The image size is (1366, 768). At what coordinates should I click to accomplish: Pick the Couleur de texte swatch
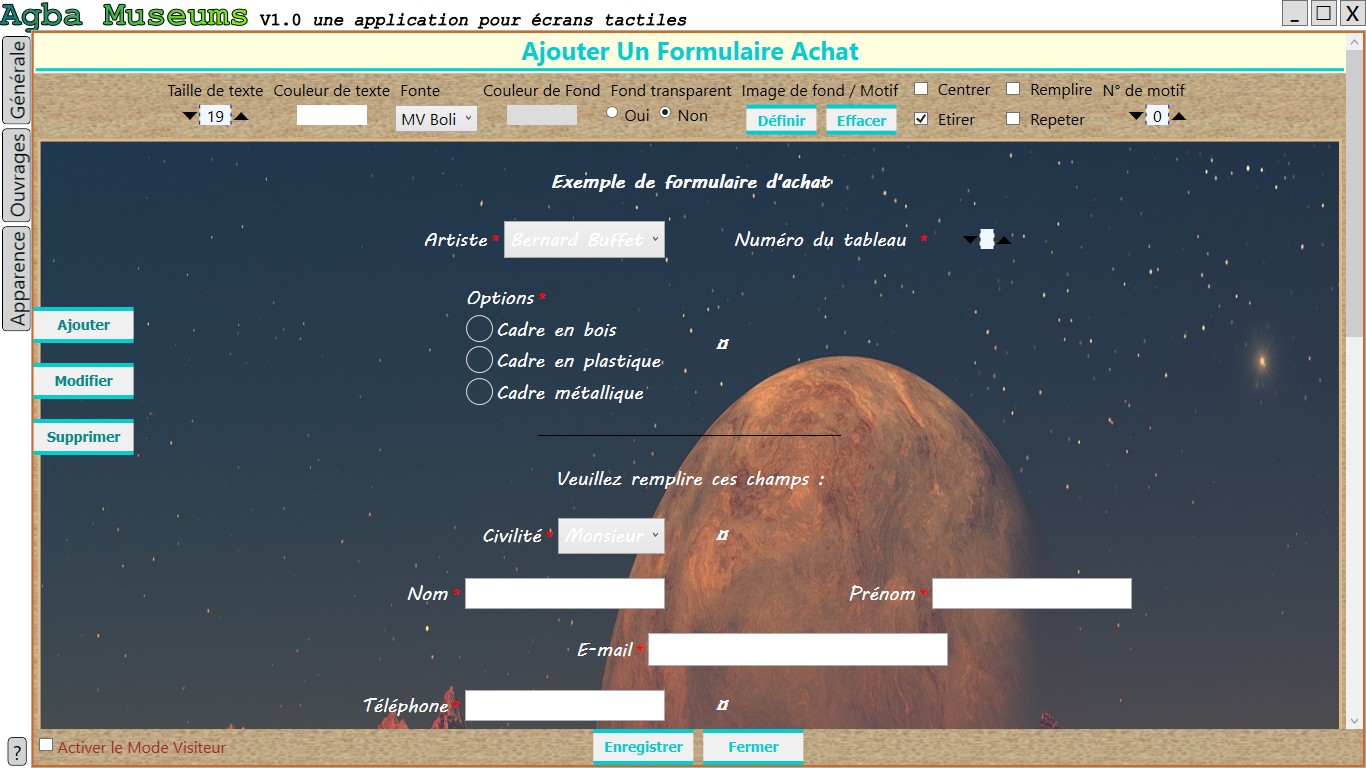pyautogui.click(x=332, y=115)
